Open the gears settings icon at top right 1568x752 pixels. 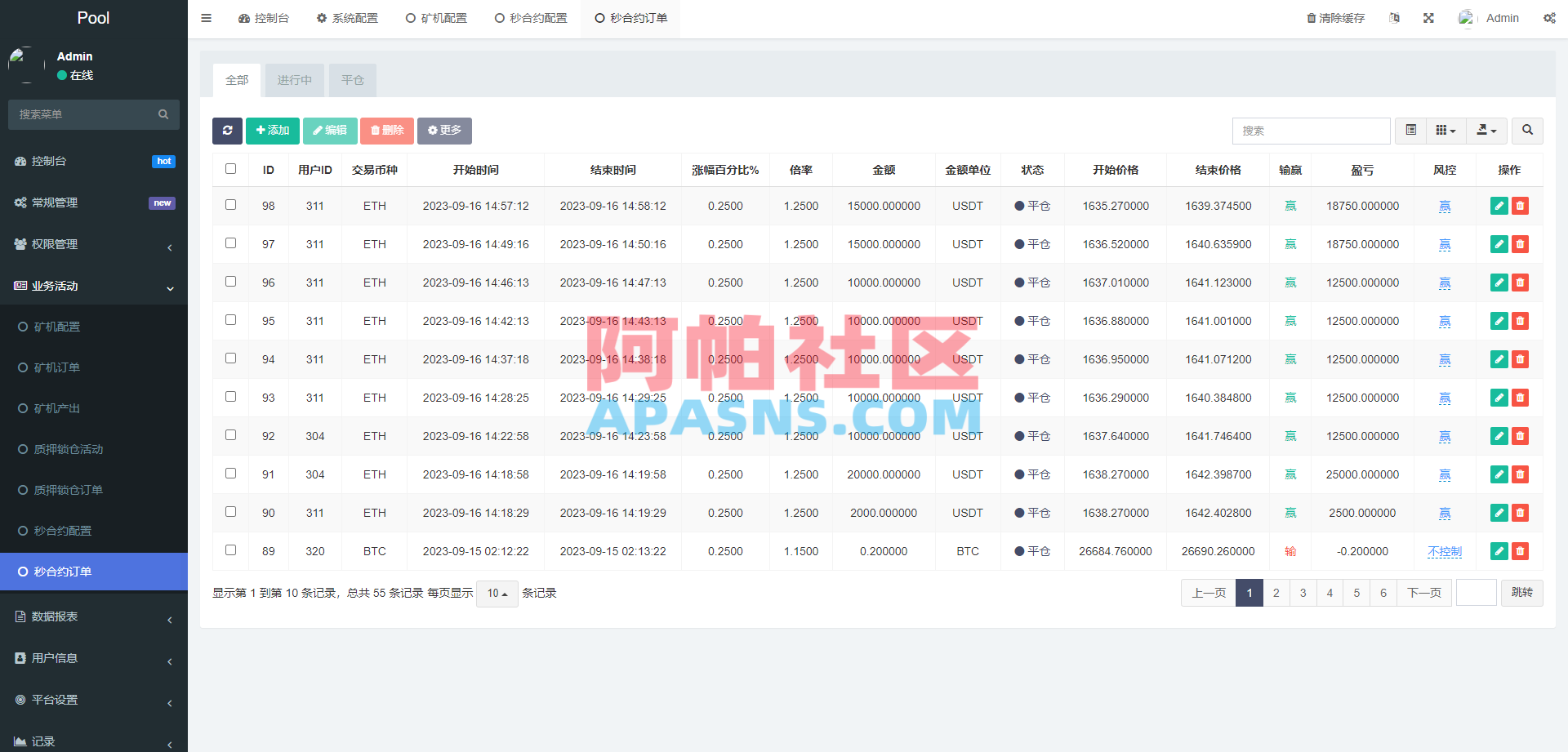pos(1548,17)
